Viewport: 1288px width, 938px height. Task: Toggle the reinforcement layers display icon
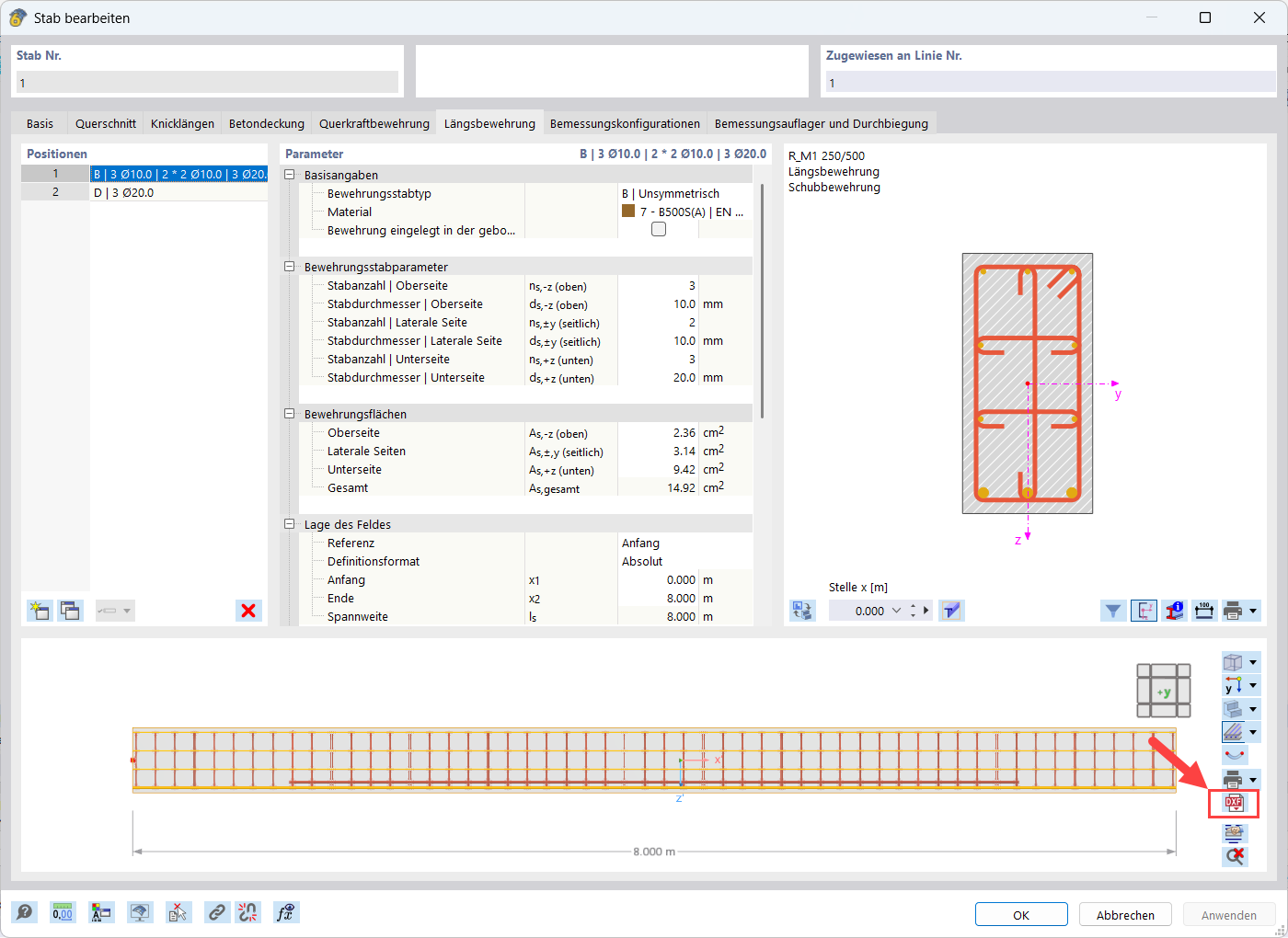coord(1233,732)
